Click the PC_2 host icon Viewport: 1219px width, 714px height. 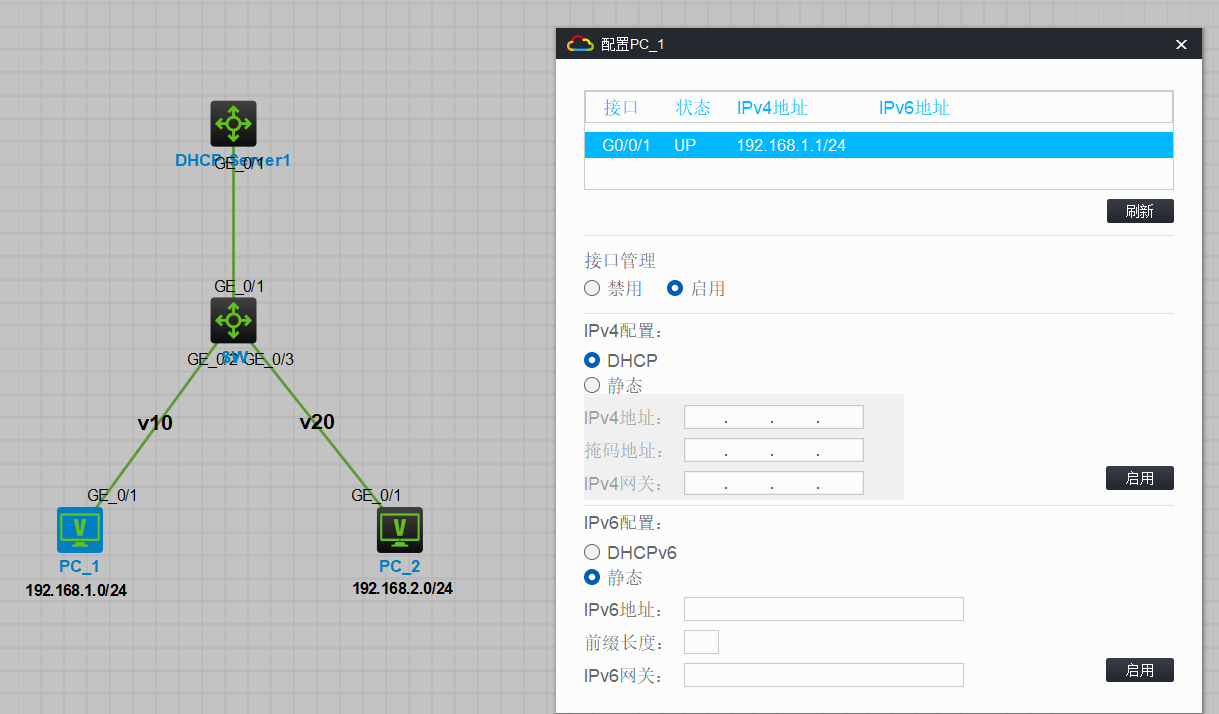click(x=399, y=530)
